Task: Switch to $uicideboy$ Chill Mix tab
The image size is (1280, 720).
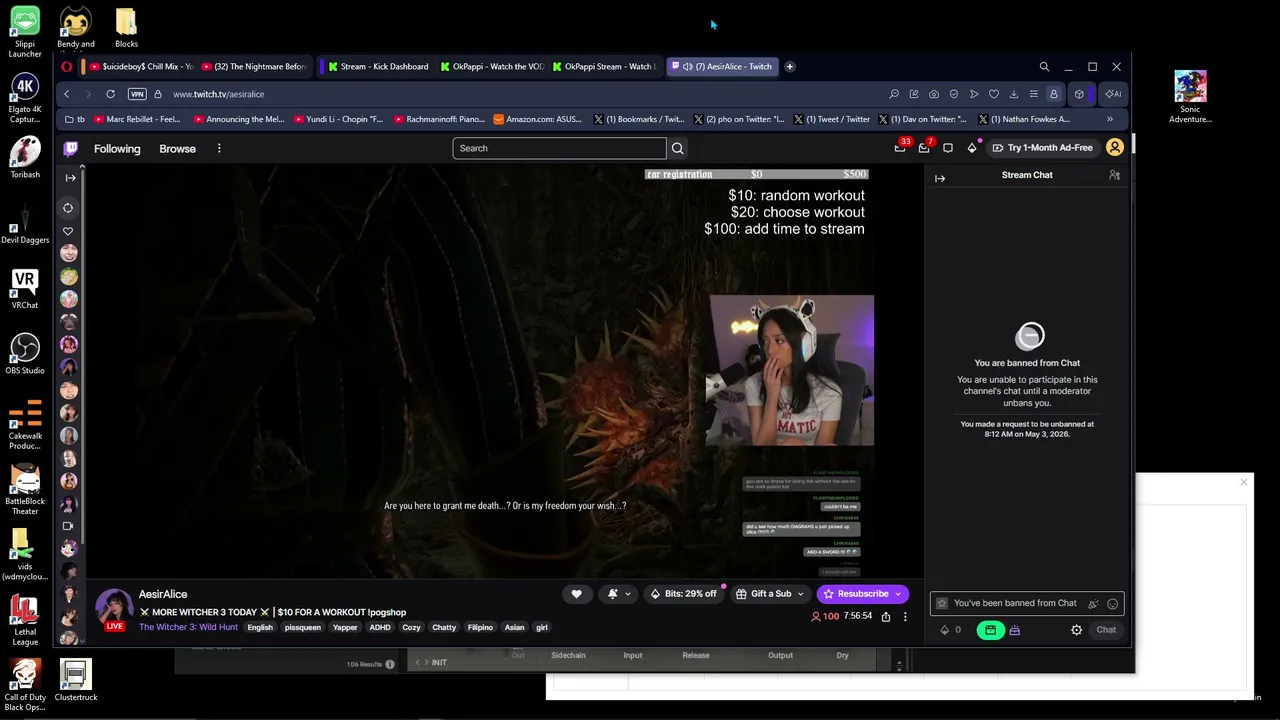Action: [140, 67]
